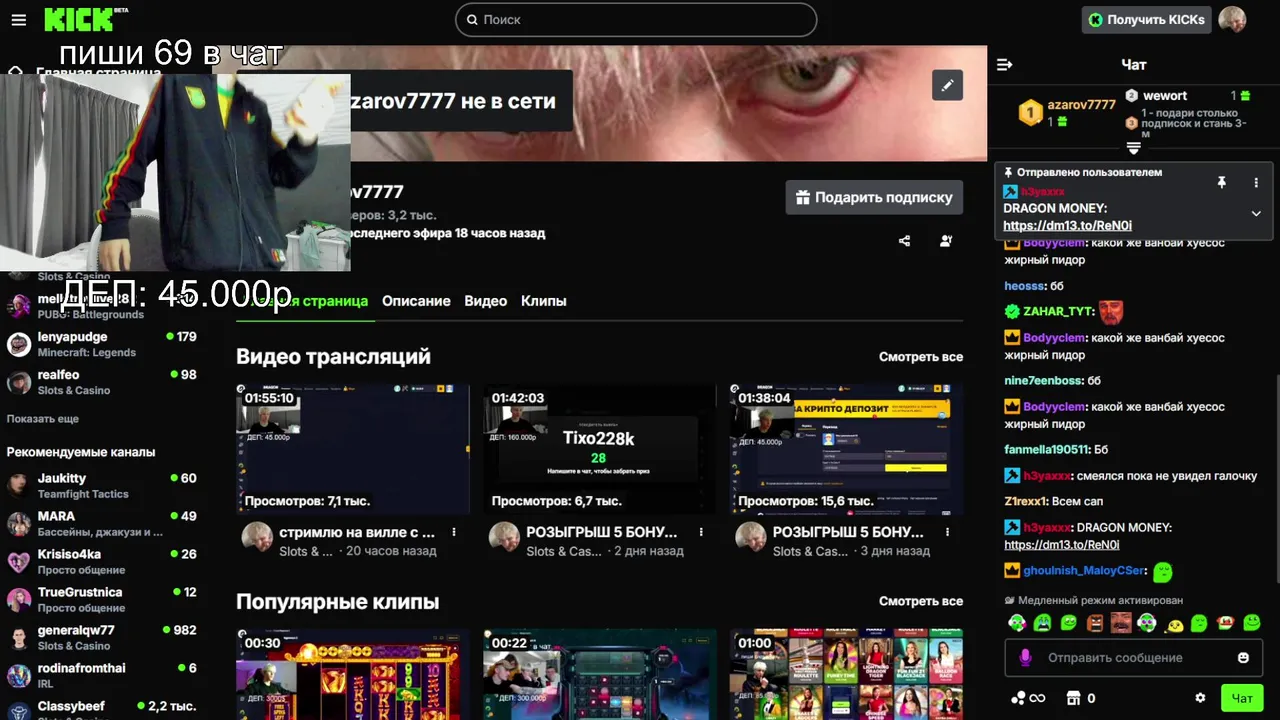Click azarov7777 in the gift leaderboard
The image size is (1280, 720).
pos(1081,105)
